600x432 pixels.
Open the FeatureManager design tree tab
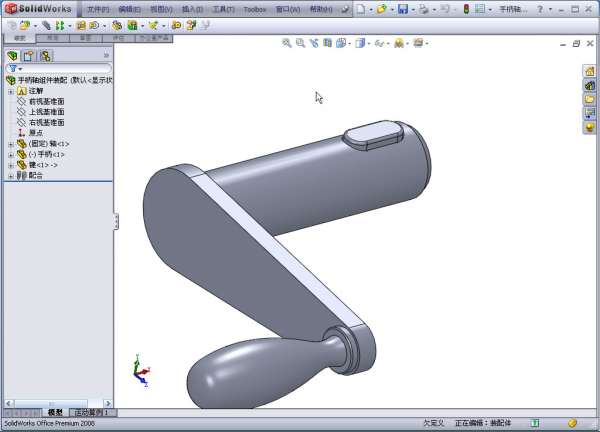(12, 56)
